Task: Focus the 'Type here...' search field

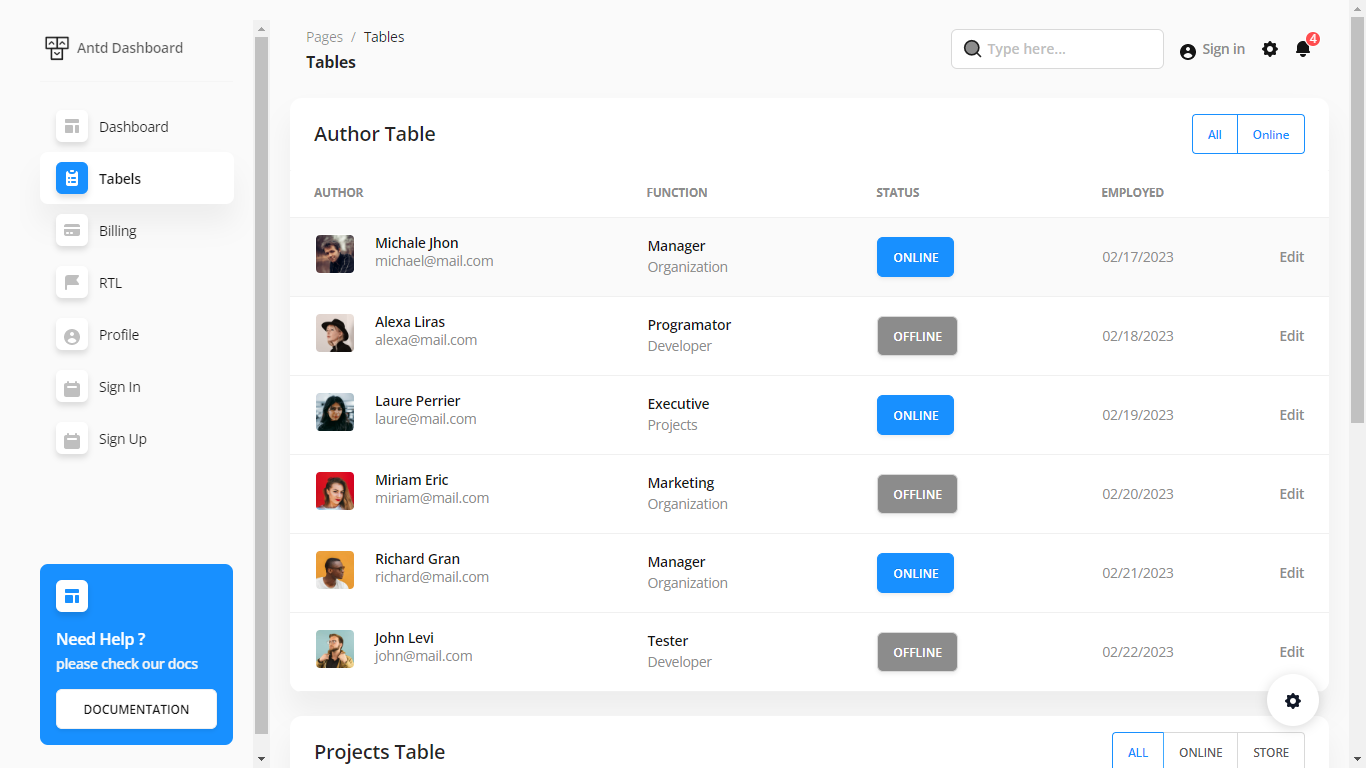Action: click(x=1057, y=49)
